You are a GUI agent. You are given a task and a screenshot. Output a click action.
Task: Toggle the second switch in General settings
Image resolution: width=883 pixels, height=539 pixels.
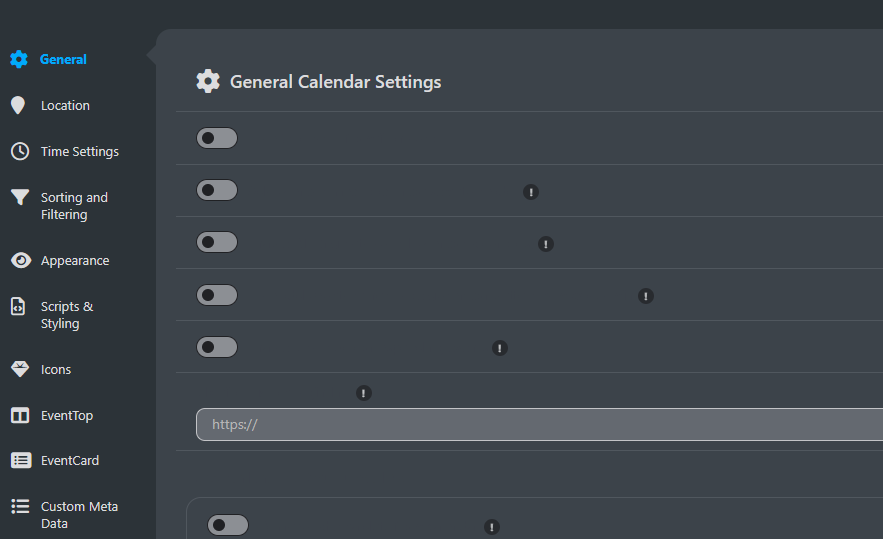point(217,190)
